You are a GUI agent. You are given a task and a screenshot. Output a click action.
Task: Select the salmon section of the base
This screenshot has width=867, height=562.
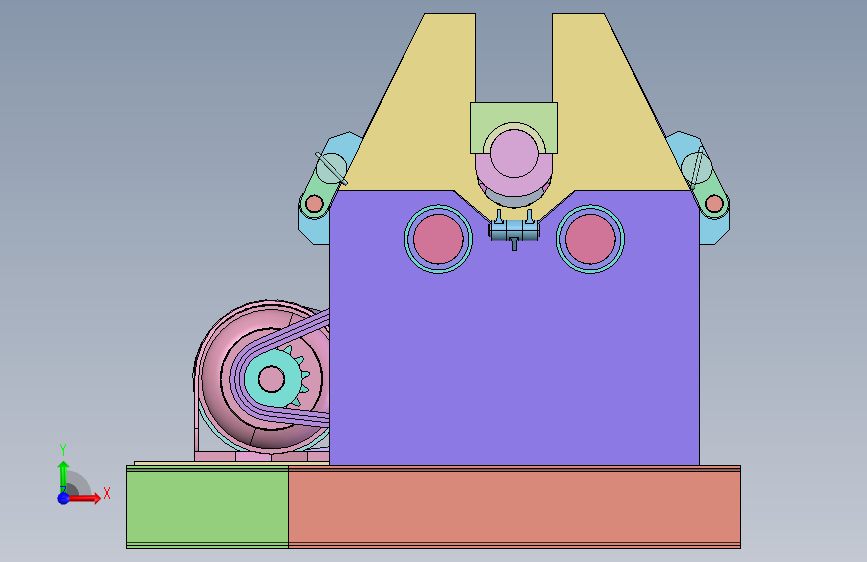pyautogui.click(x=514, y=507)
